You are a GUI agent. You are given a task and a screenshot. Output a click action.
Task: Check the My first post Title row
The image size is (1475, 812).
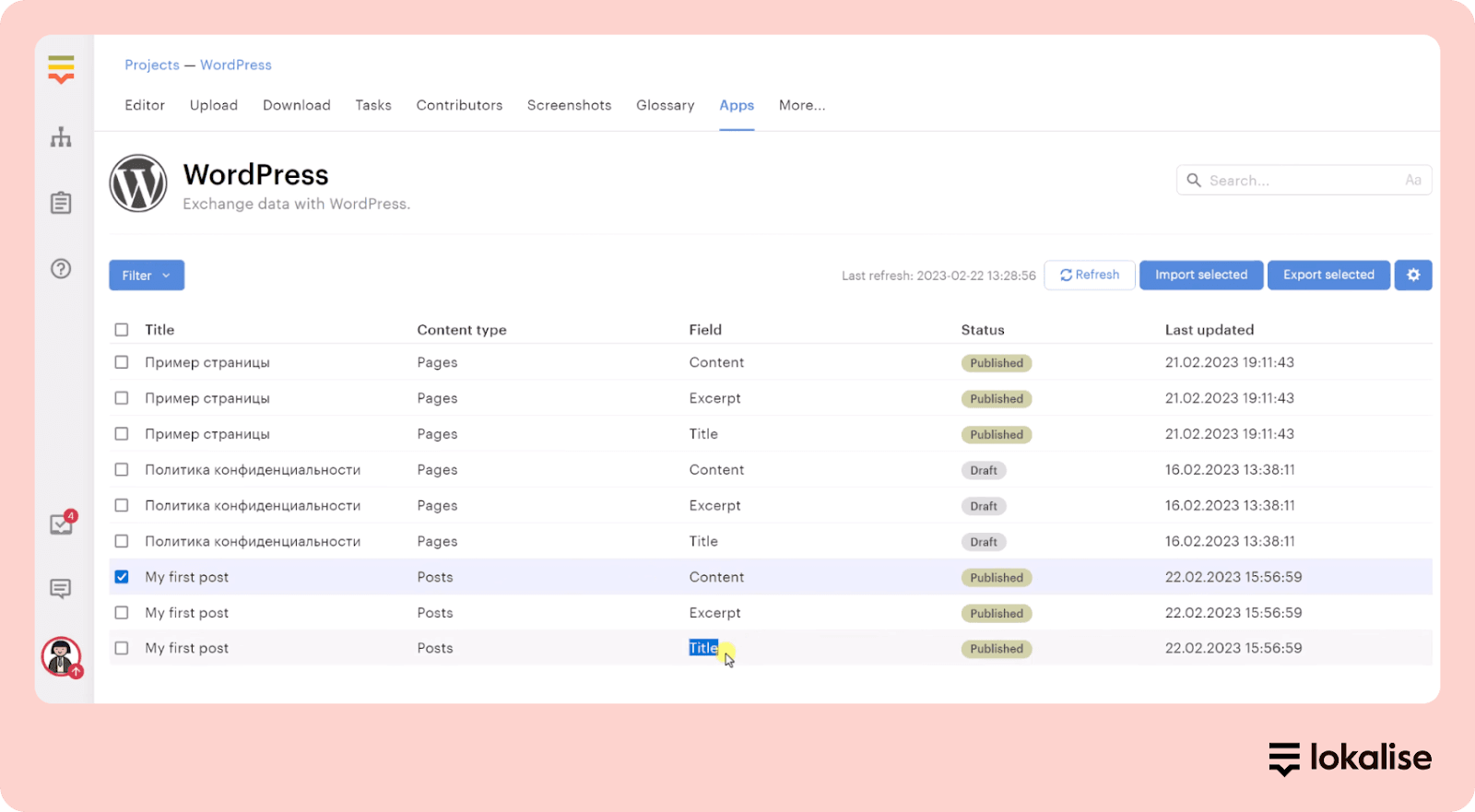click(122, 648)
